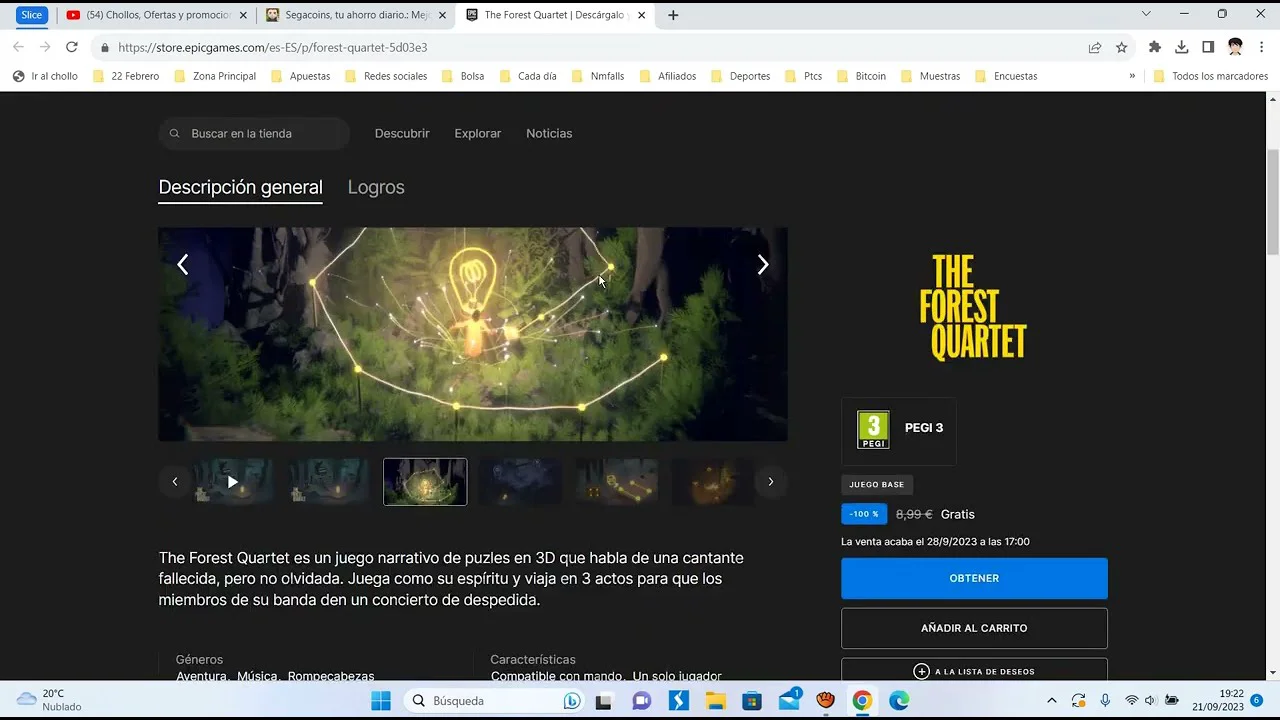Open Microsoft Edge from the taskbar
Viewport: 1280px width, 720px height.
[899, 701]
